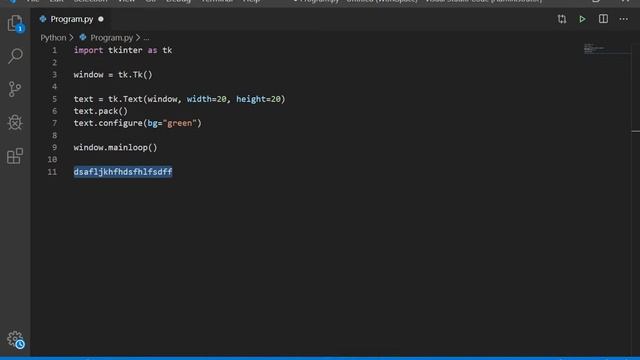640x360 pixels.
Task: Click the selected text dsafljkhfhdsfhlfsdff
Action: click(123, 172)
